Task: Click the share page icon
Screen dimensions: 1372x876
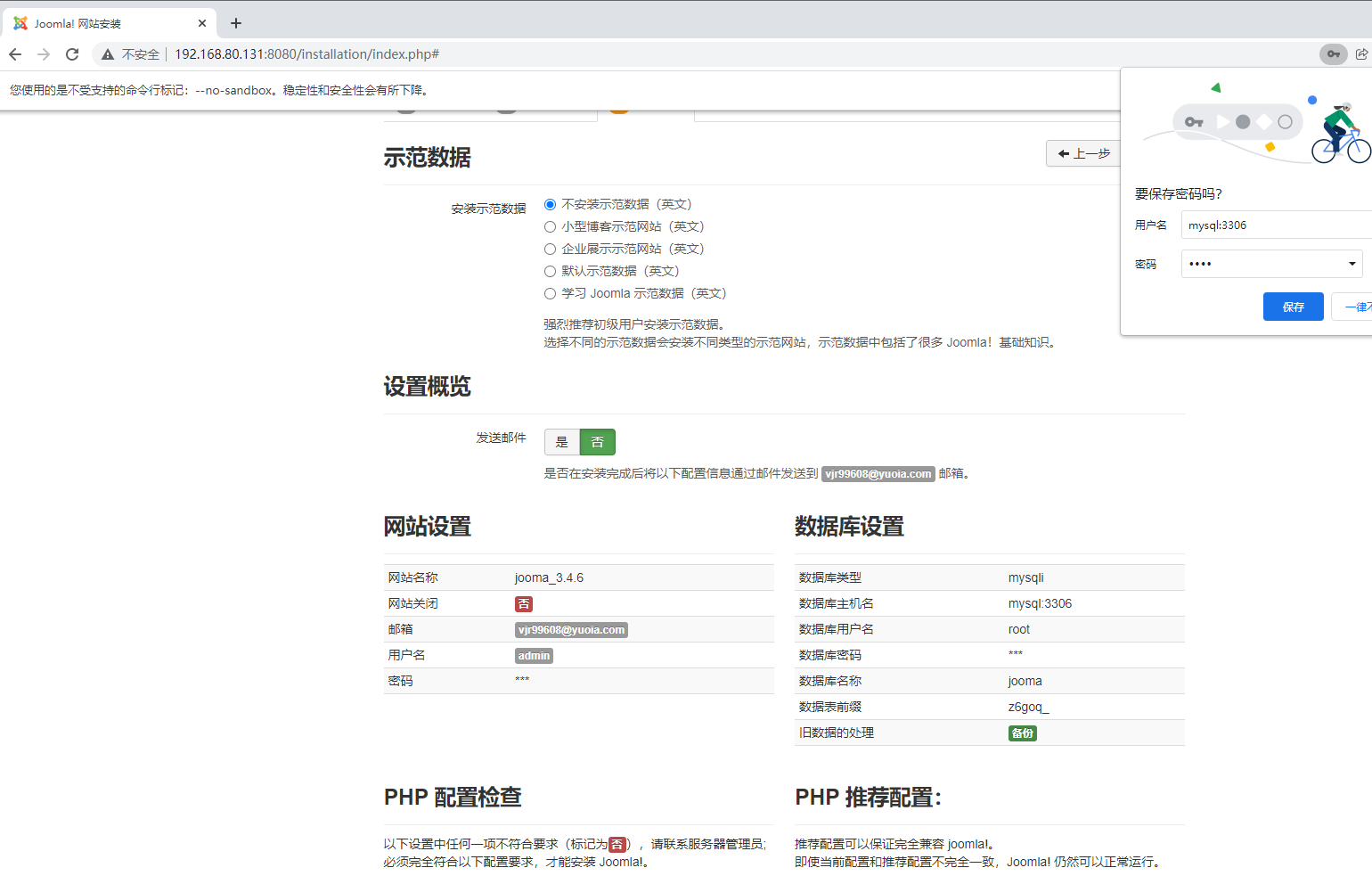Action: pyautogui.click(x=1361, y=54)
